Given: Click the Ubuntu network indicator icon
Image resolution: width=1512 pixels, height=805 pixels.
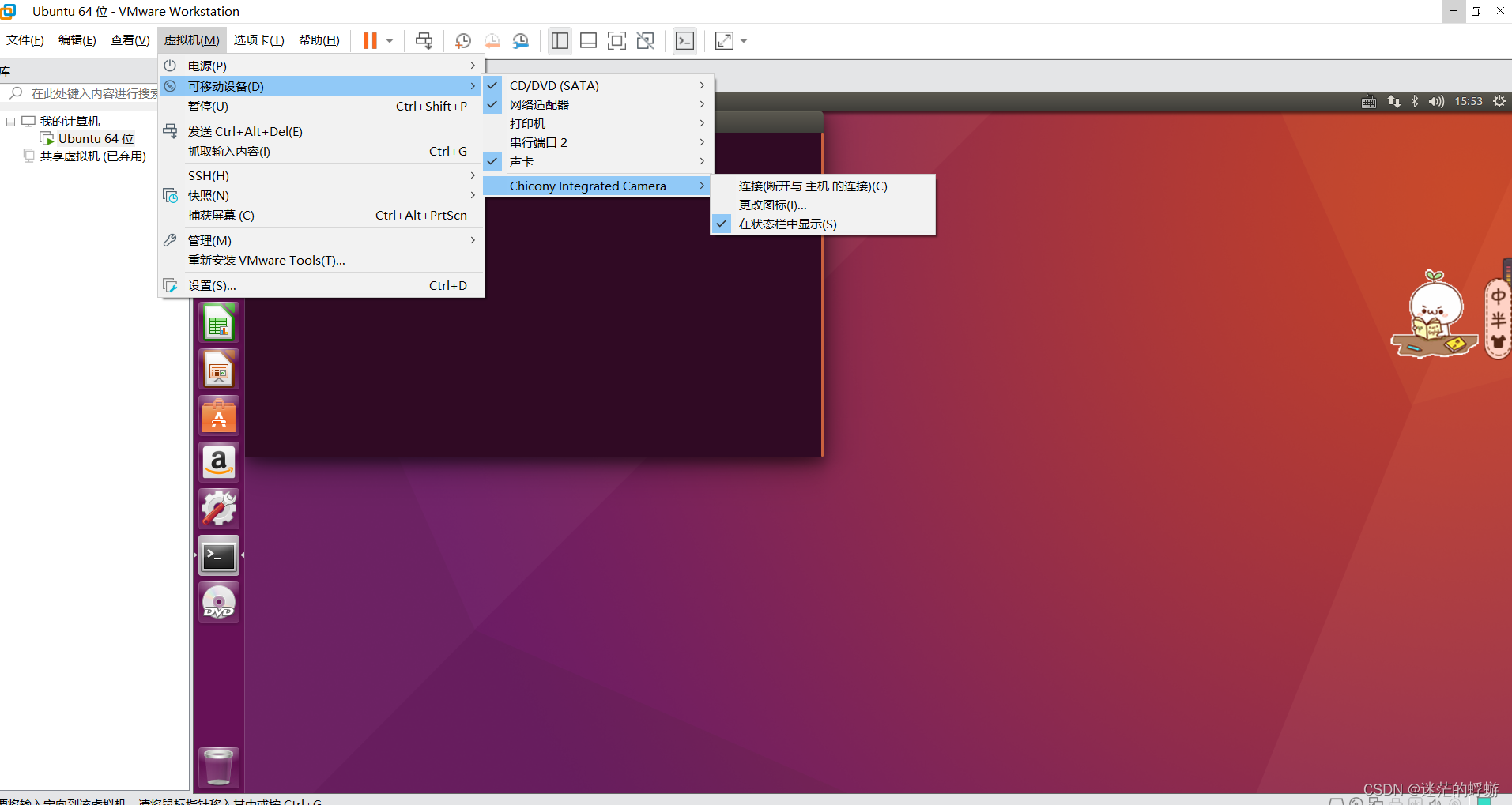Looking at the screenshot, I should pos(1393,102).
